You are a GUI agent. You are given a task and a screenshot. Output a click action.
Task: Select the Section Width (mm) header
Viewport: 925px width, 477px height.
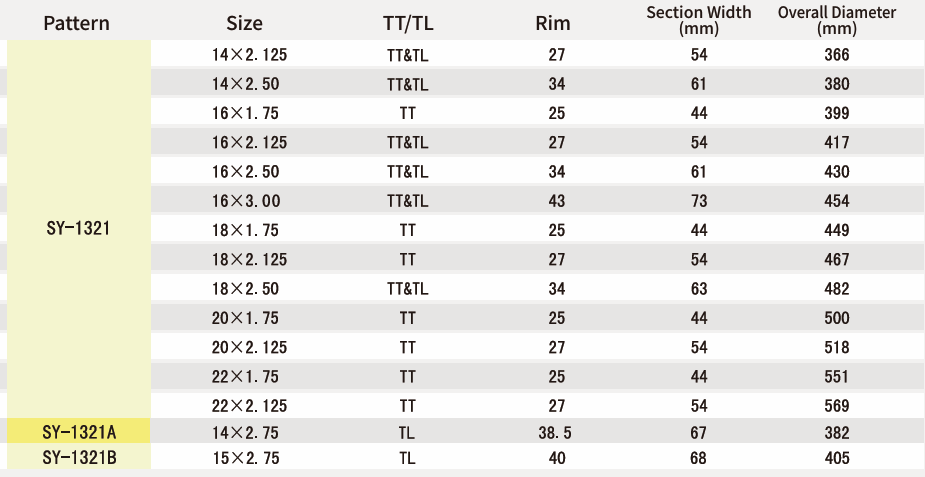point(698,21)
